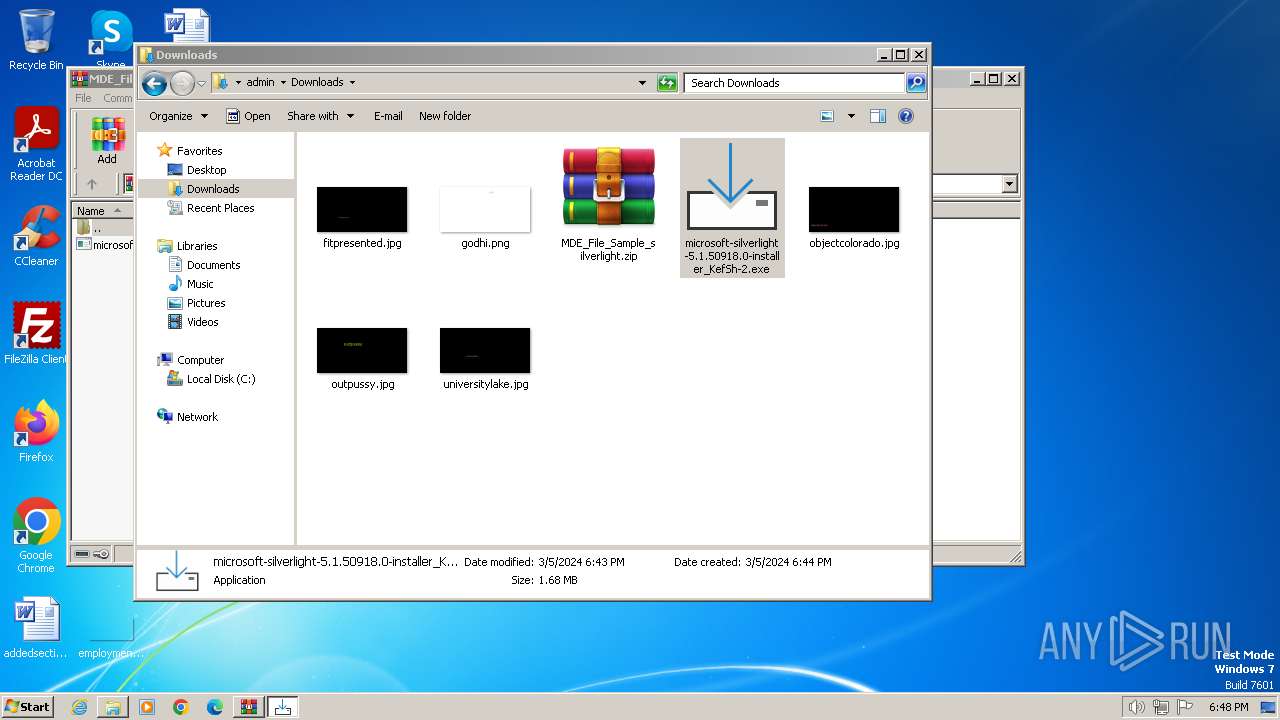1280x720 pixels.
Task: Click the grey Forward navigation arrow
Action: pos(182,83)
